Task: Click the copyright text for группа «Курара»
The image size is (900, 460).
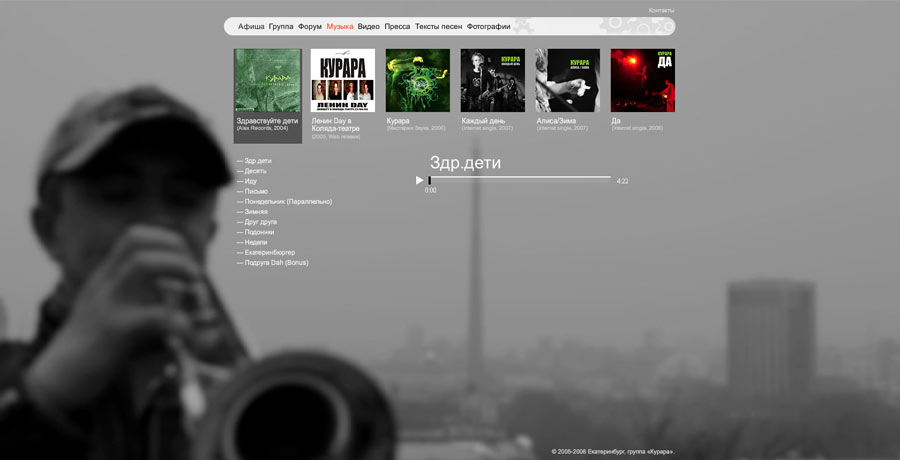Action: (x=613, y=452)
